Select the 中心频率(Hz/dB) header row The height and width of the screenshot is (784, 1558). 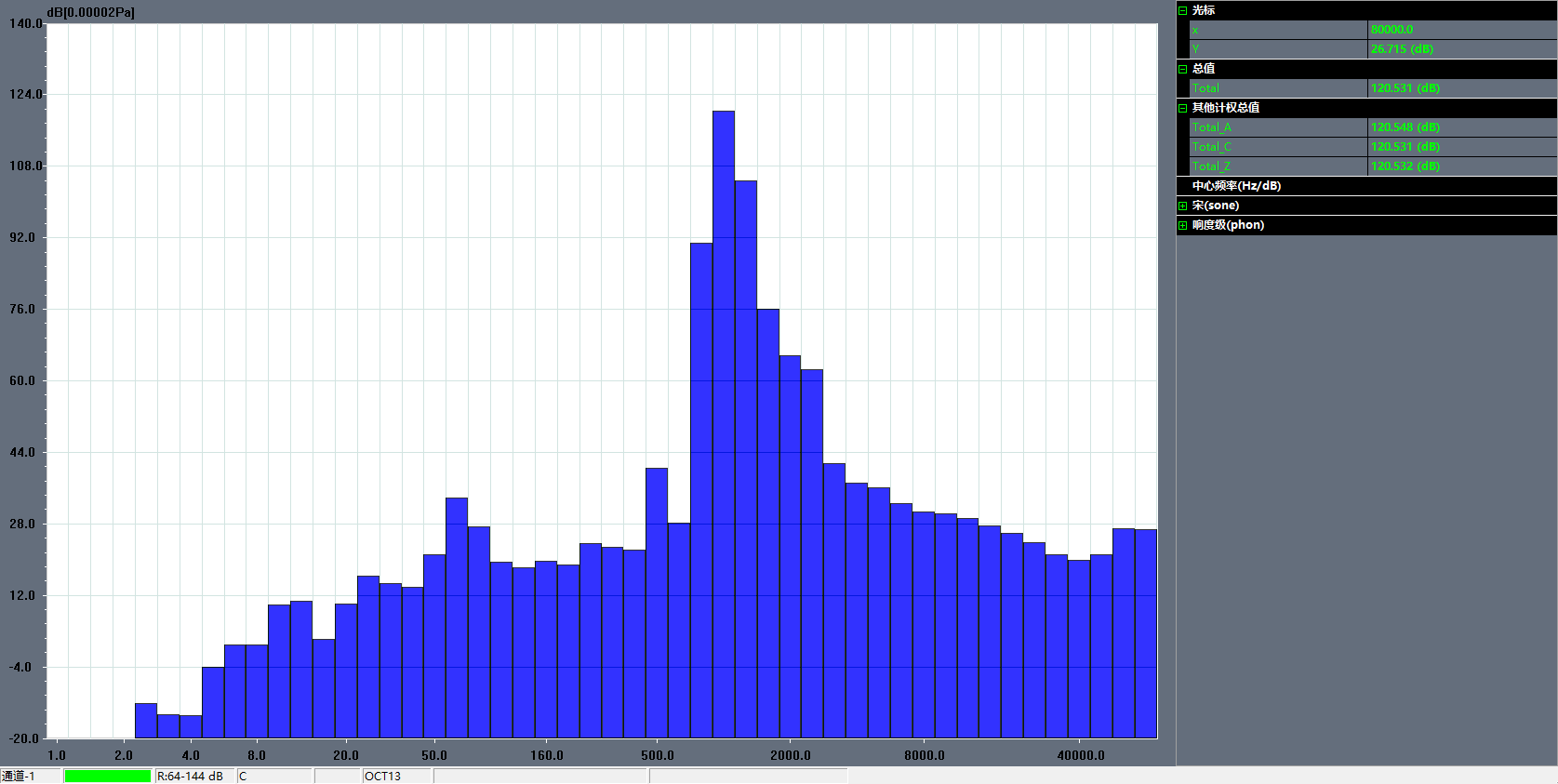(1236, 186)
